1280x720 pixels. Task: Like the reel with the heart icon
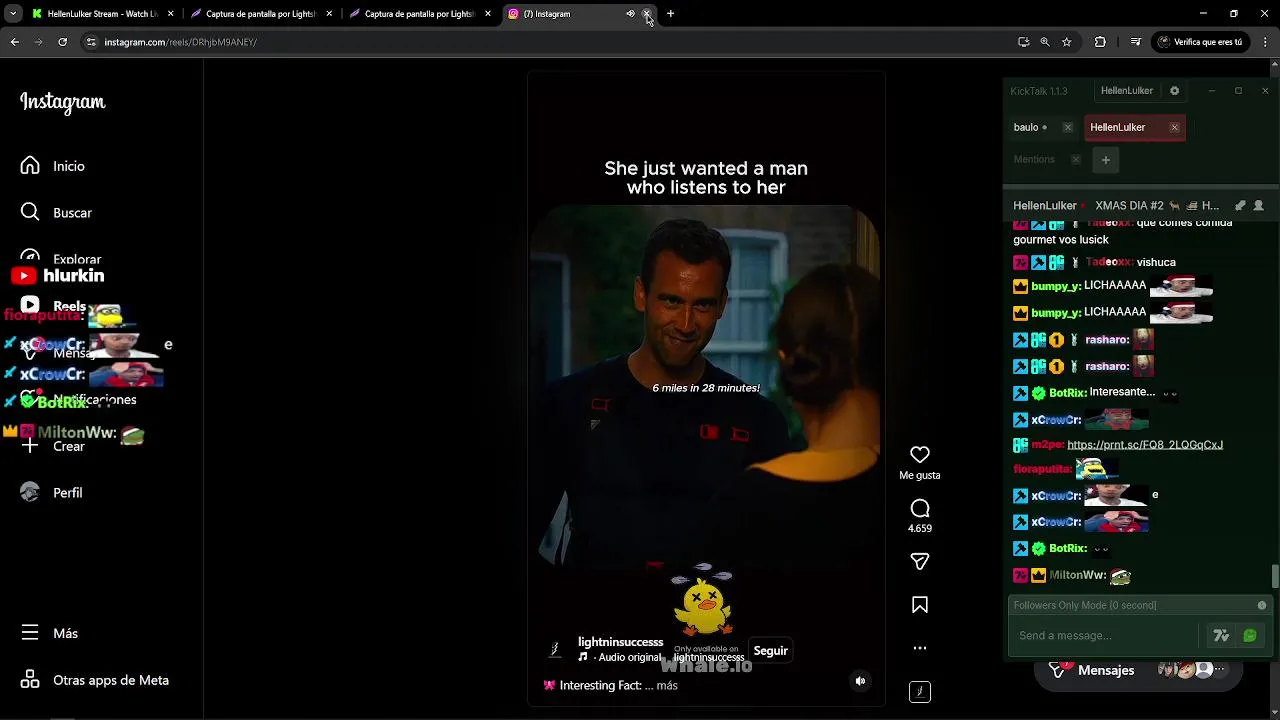pos(920,455)
